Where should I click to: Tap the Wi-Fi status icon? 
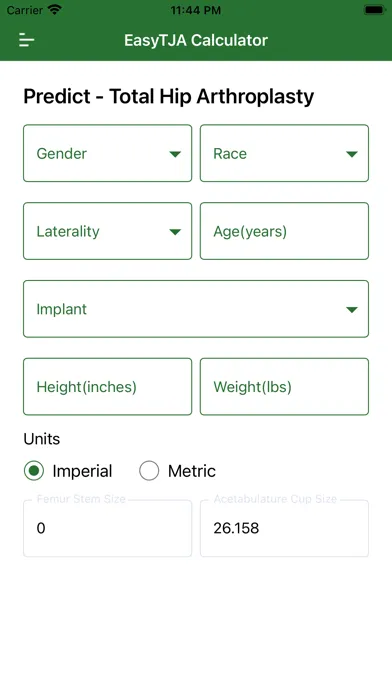(55, 10)
